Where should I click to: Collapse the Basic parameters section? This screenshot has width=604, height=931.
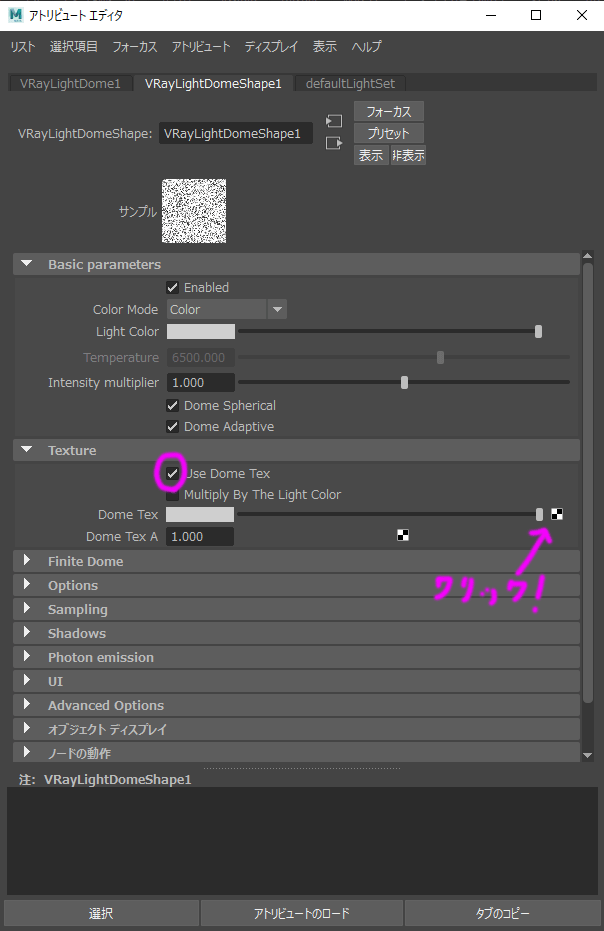(x=27, y=264)
